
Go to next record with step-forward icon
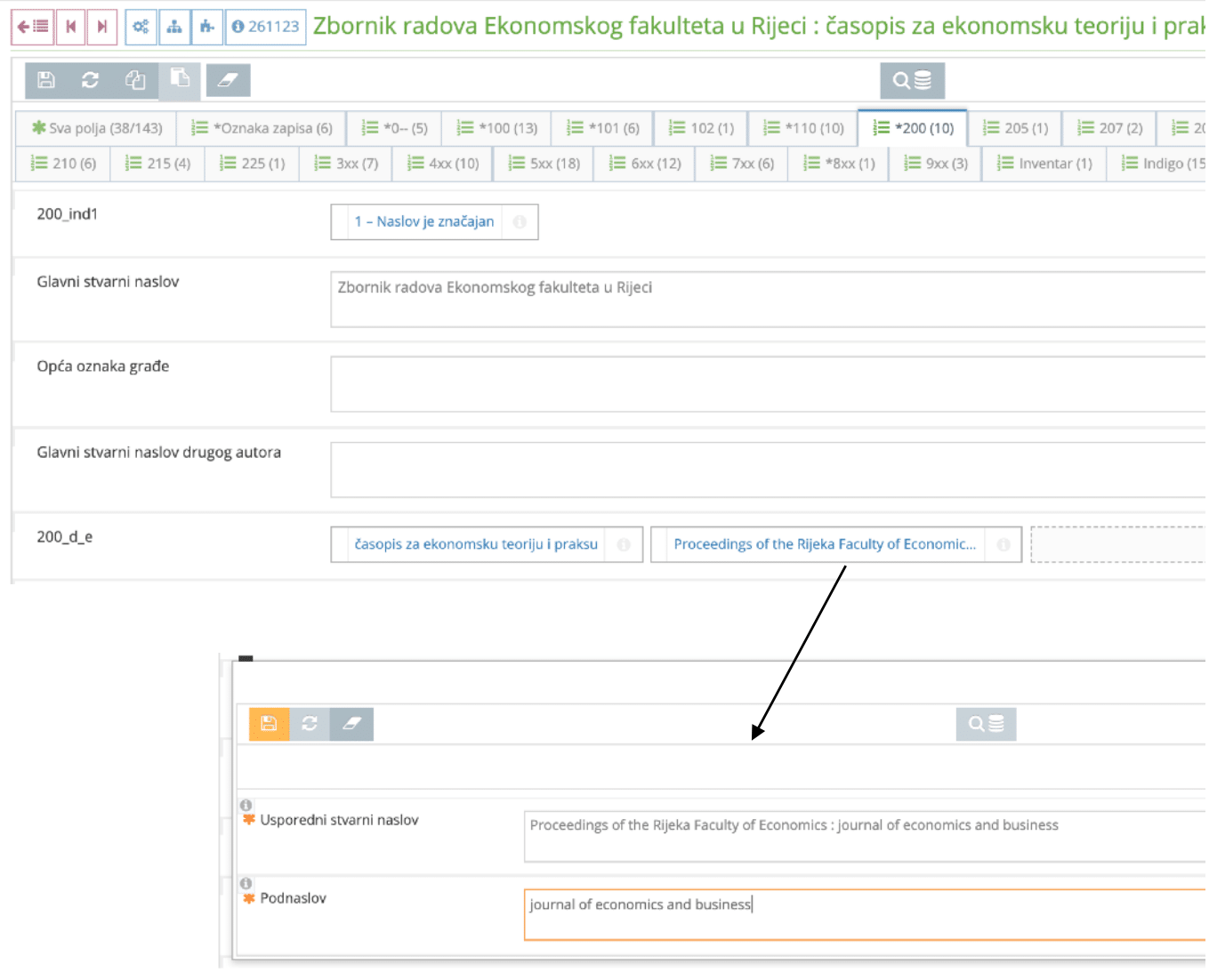[102, 27]
